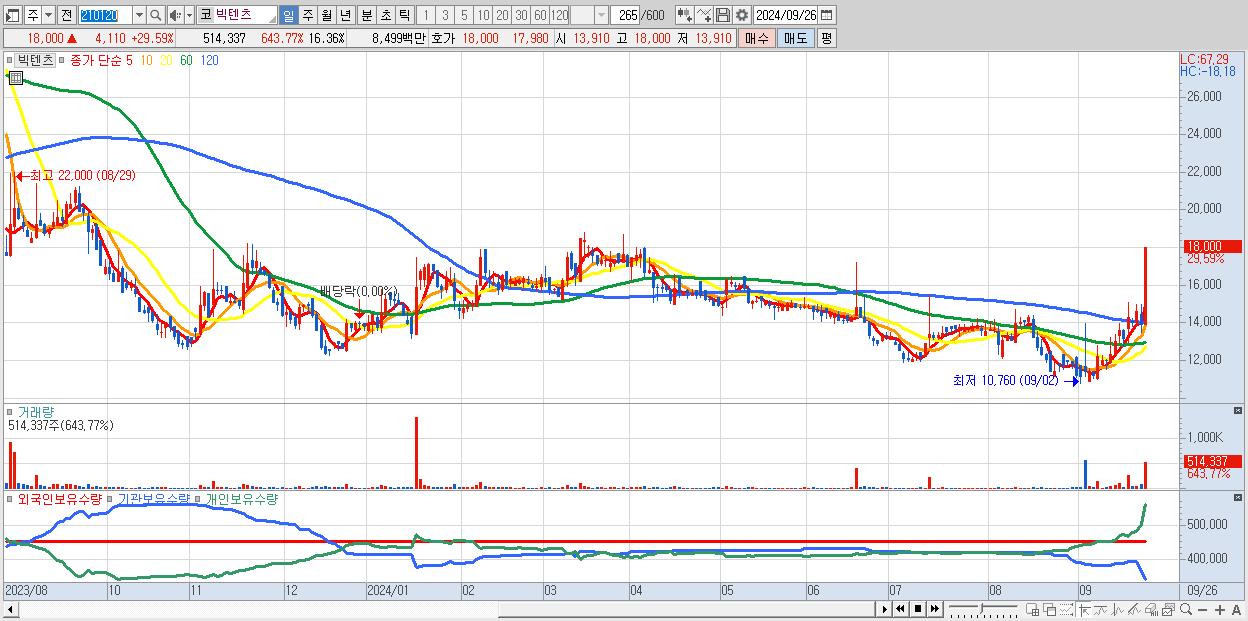Click the fast-forward playback button
The image size is (1248, 621).
point(935,609)
